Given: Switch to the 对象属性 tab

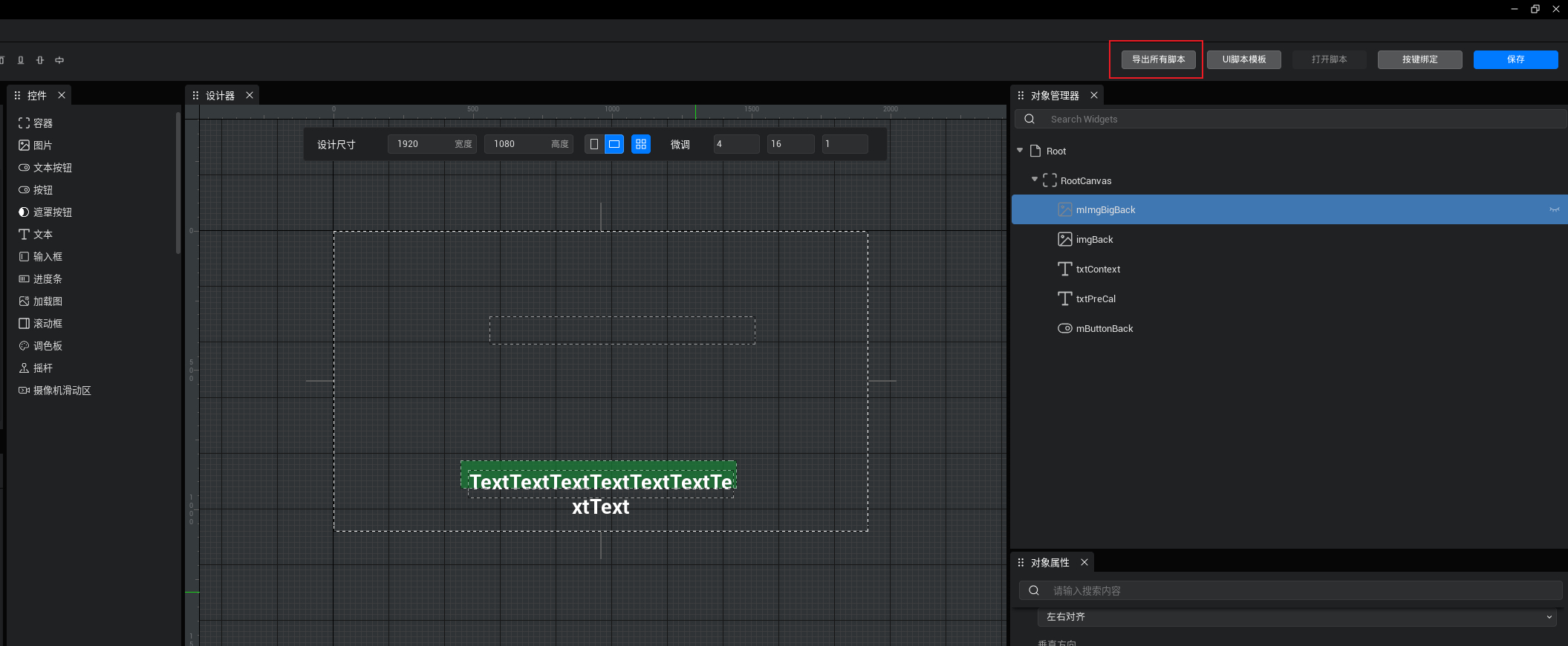Looking at the screenshot, I should (1050, 562).
